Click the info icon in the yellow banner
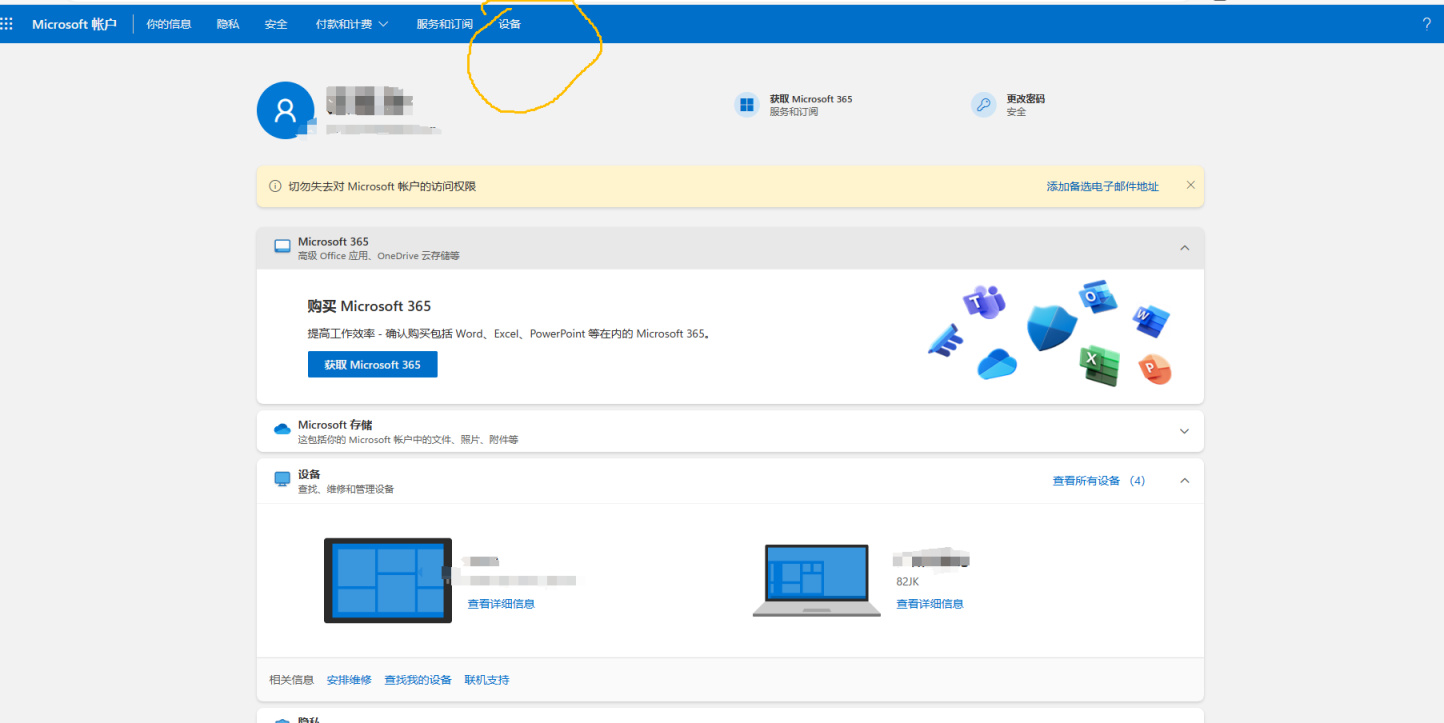Viewport: 1444px width, 723px height. 275,186
